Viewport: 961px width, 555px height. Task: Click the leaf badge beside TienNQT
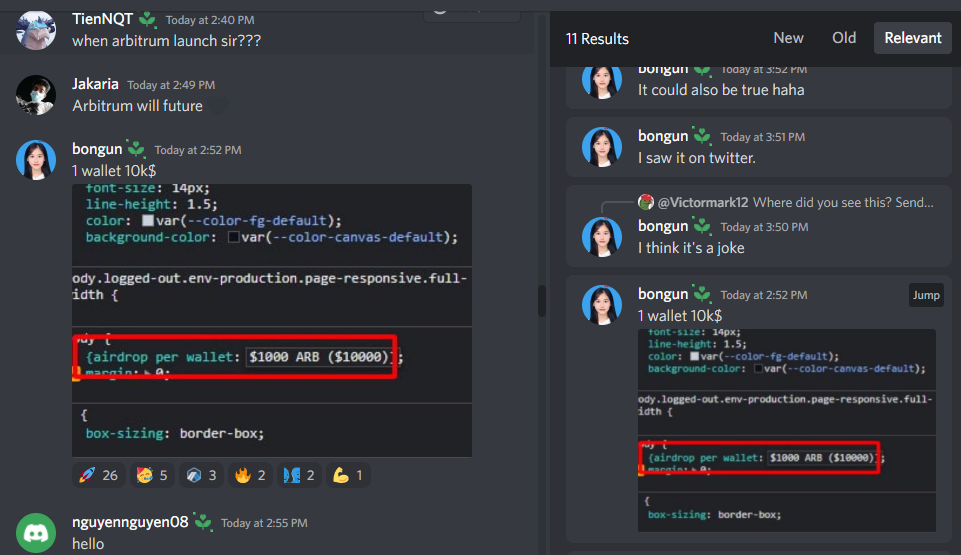(147, 19)
